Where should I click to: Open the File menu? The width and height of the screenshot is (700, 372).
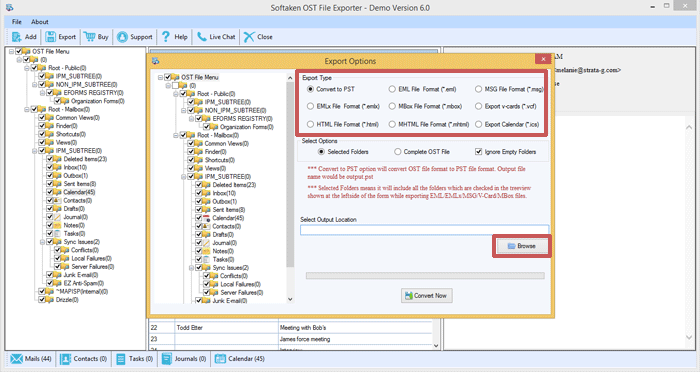click(x=17, y=21)
